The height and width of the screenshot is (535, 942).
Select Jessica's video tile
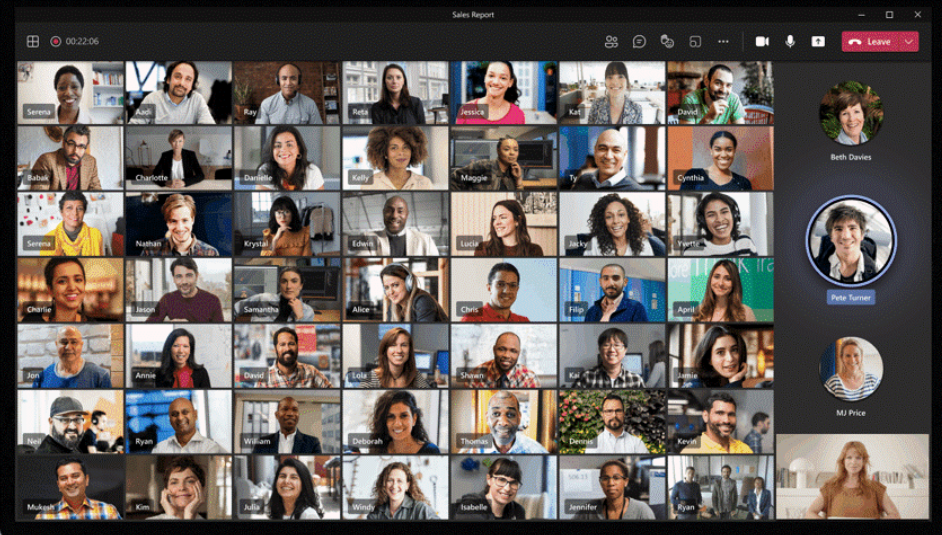pyautogui.click(x=504, y=92)
